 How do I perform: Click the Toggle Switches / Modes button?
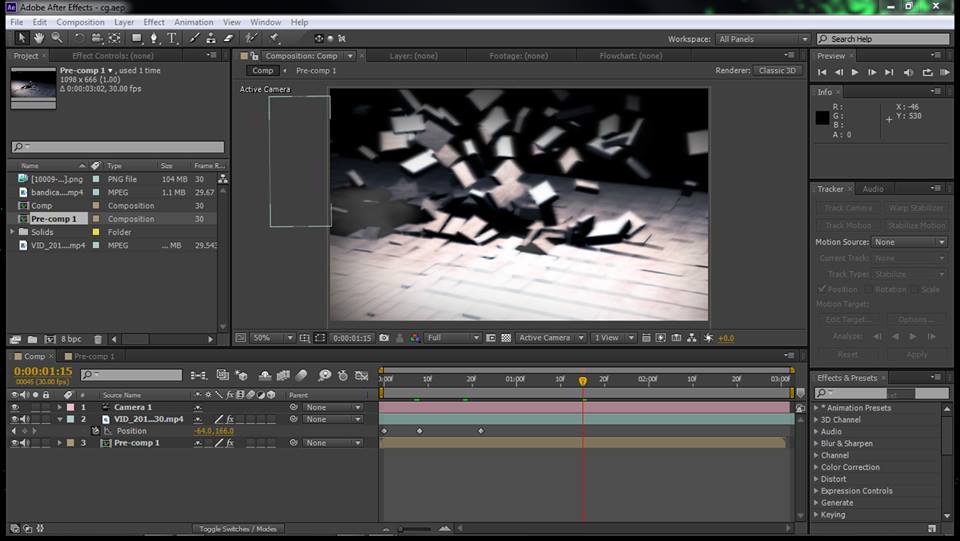pyautogui.click(x=238, y=529)
